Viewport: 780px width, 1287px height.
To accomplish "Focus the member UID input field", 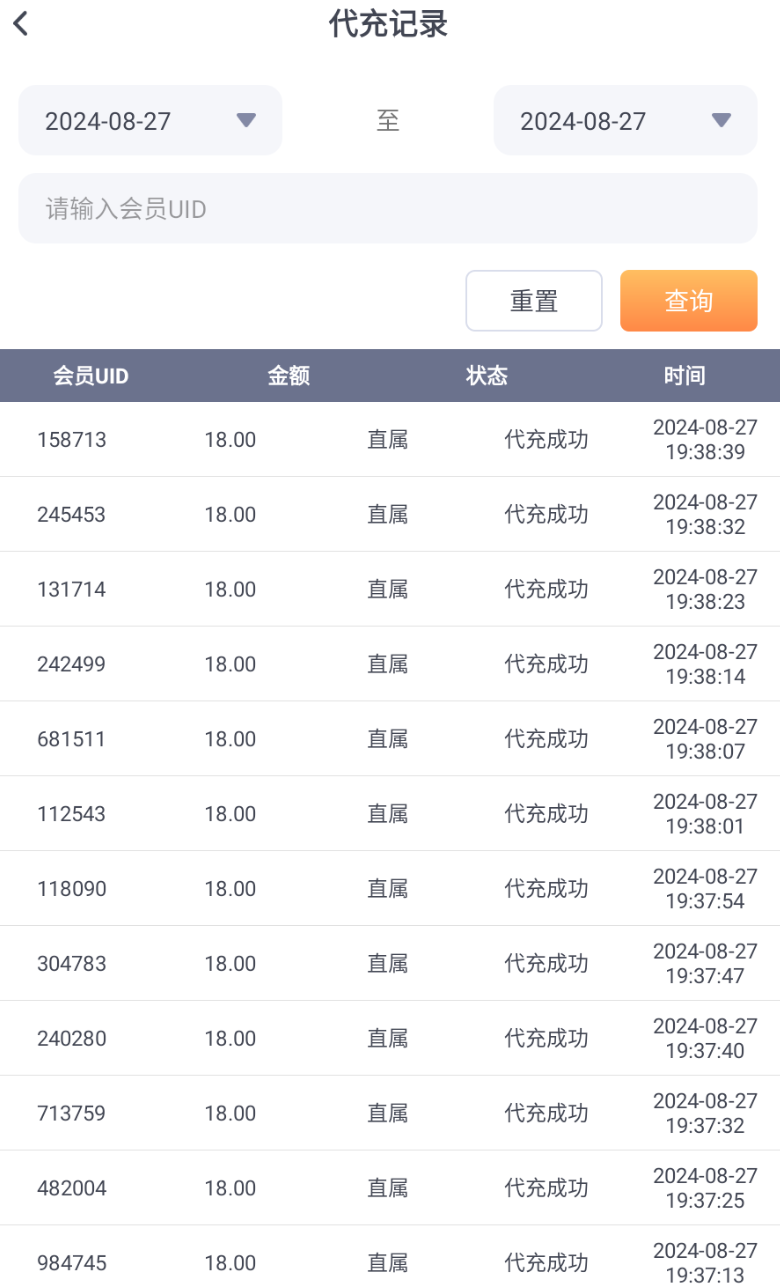I will pos(388,209).
